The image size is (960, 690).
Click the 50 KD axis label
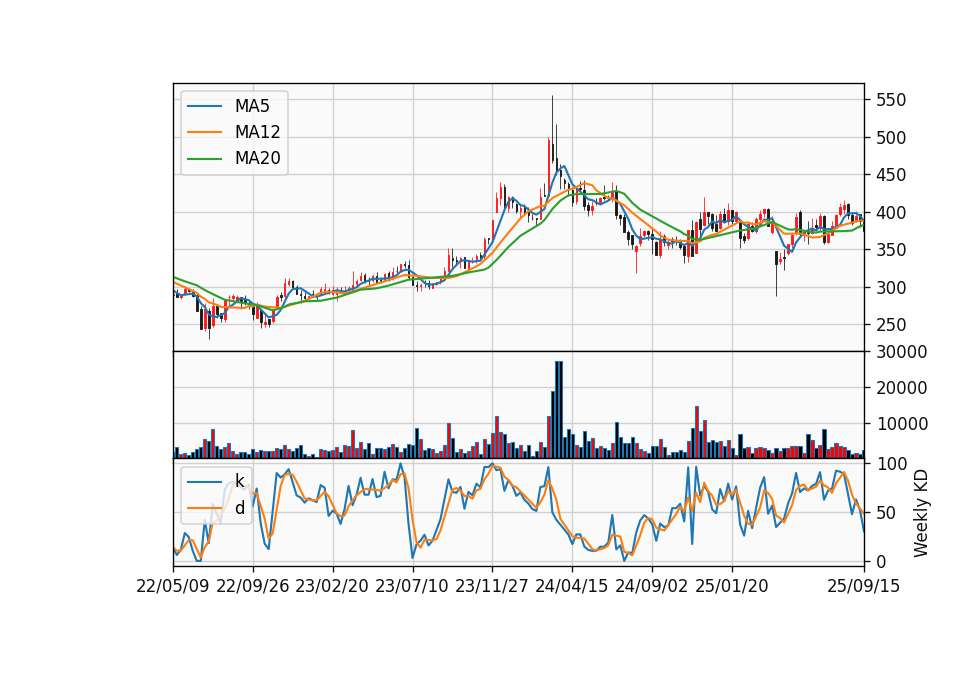pyautogui.click(x=886, y=513)
